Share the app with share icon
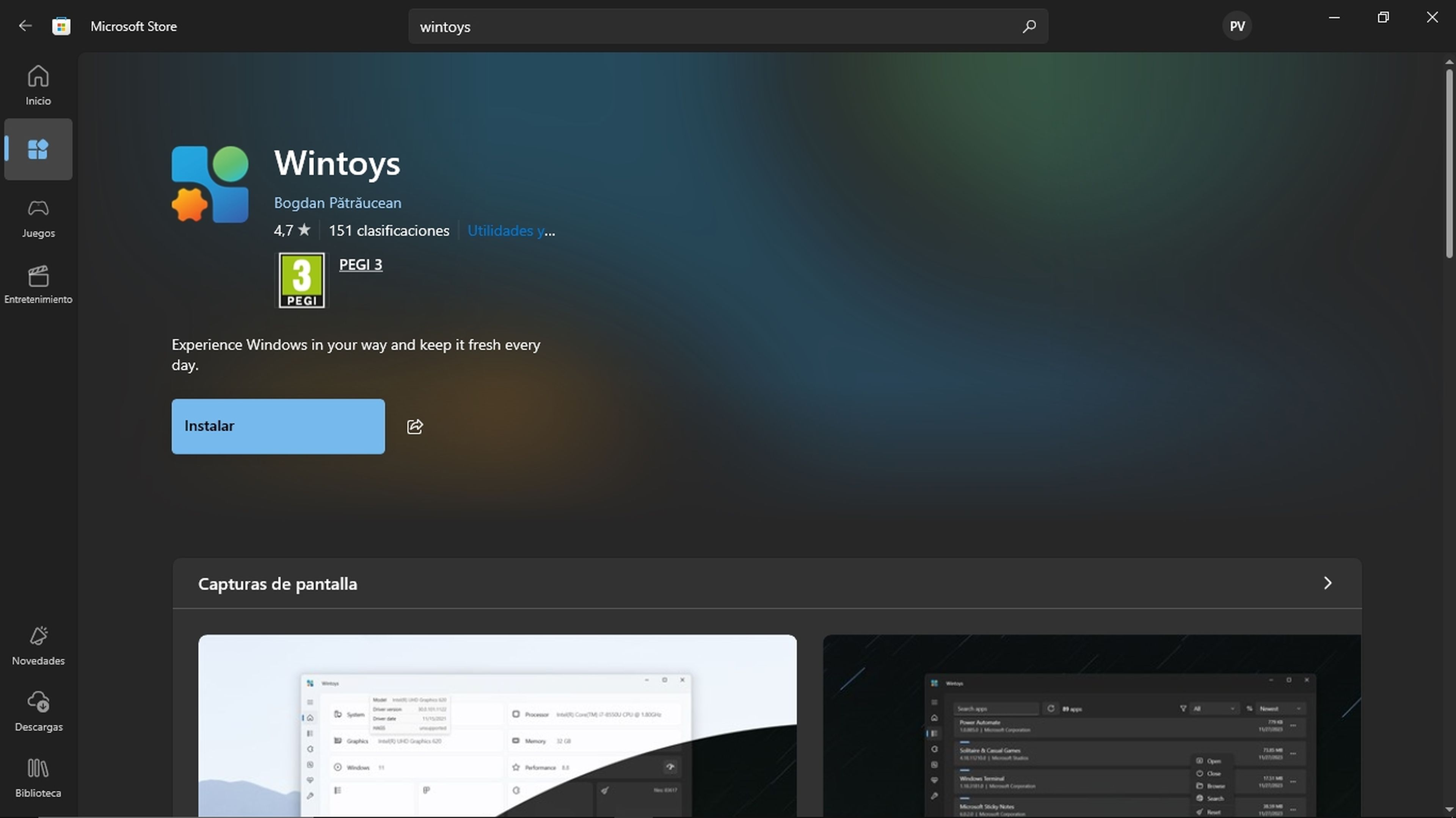Viewport: 1456px width, 818px height. point(415,426)
